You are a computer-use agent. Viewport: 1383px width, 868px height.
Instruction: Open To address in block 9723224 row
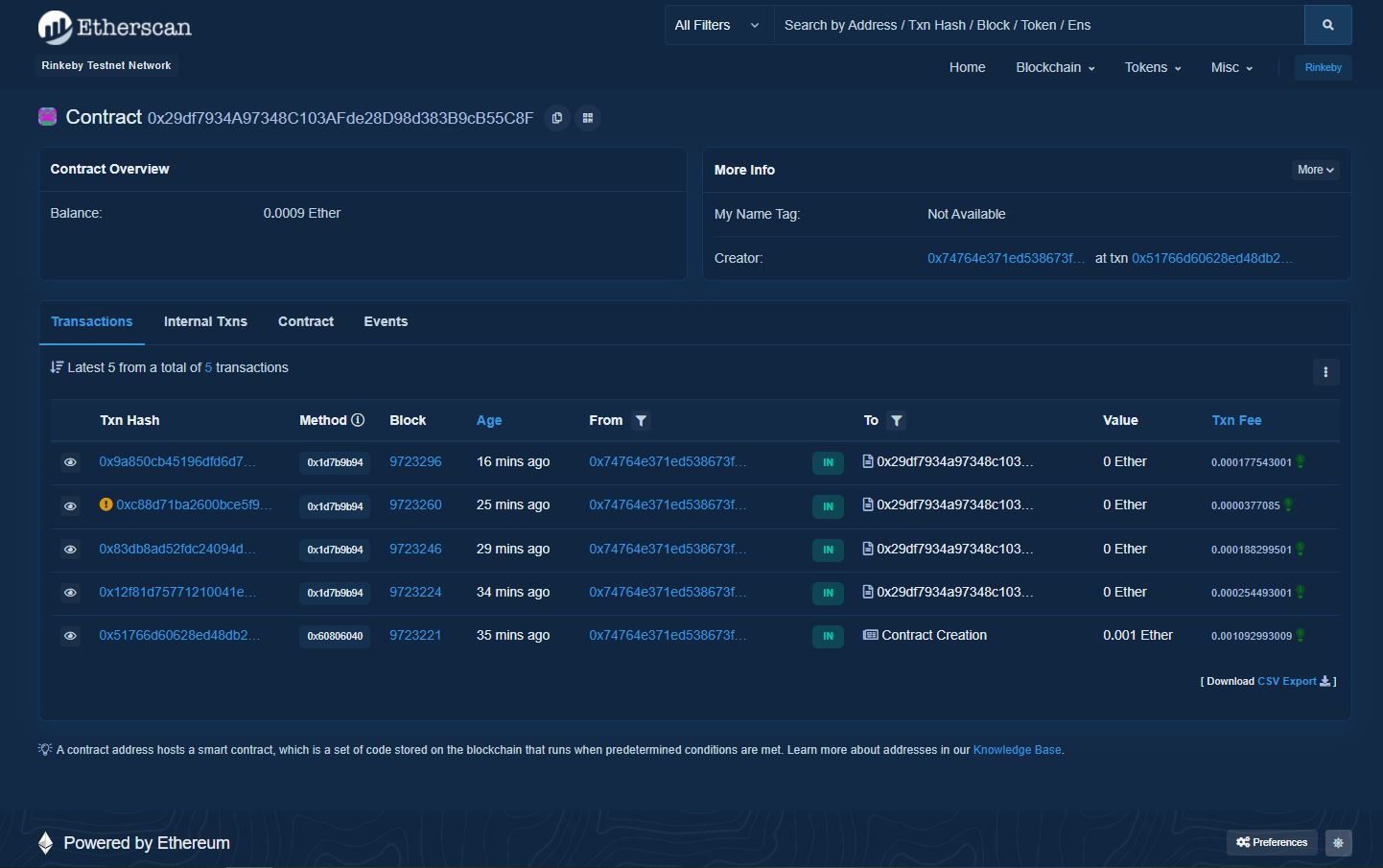tap(955, 592)
